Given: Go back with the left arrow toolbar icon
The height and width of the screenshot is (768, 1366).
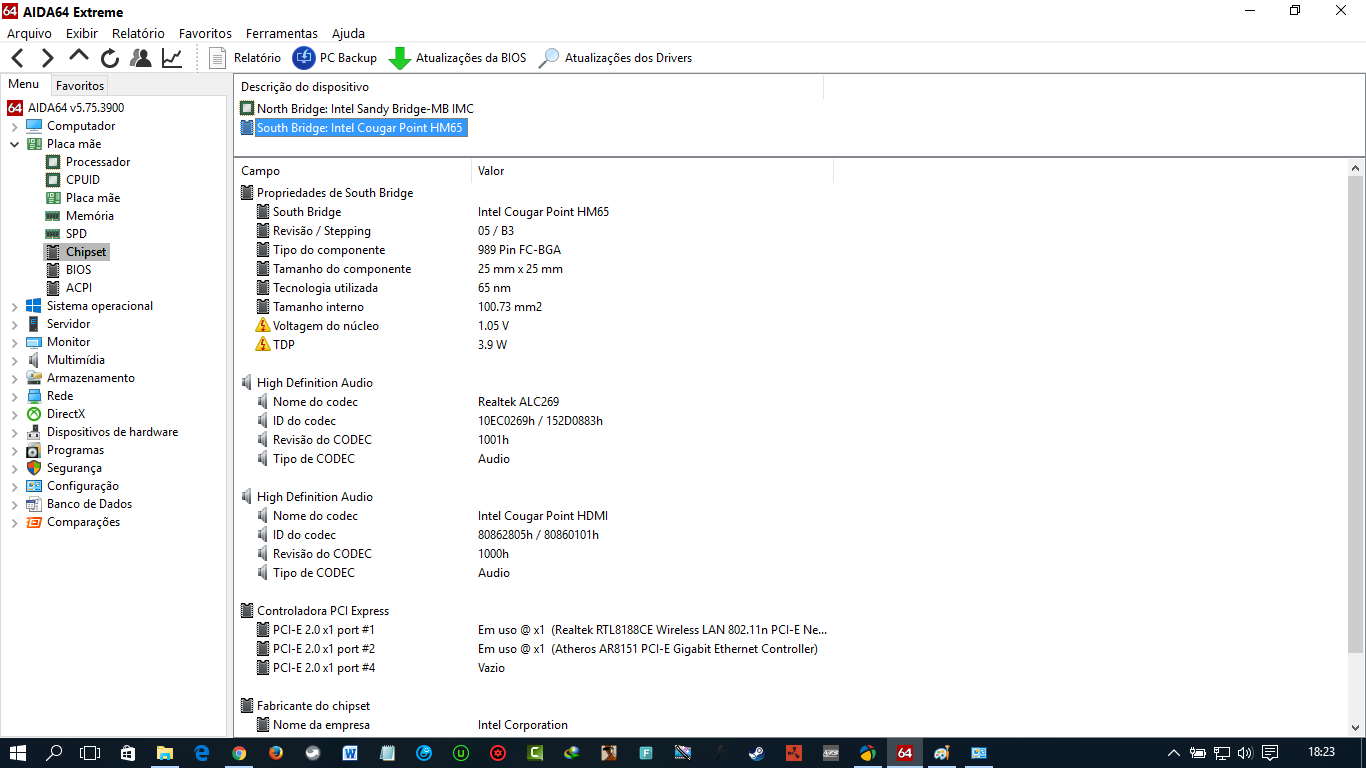Looking at the screenshot, I should (x=17, y=58).
